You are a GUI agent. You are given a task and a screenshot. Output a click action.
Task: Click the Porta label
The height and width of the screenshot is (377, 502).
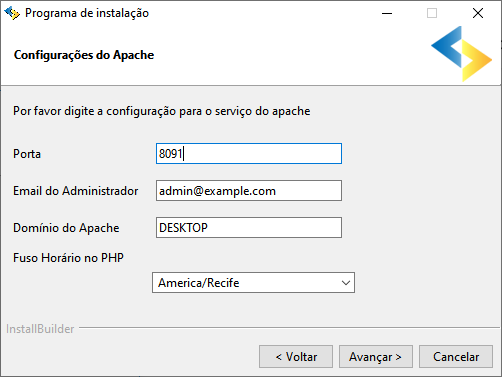coord(27,154)
